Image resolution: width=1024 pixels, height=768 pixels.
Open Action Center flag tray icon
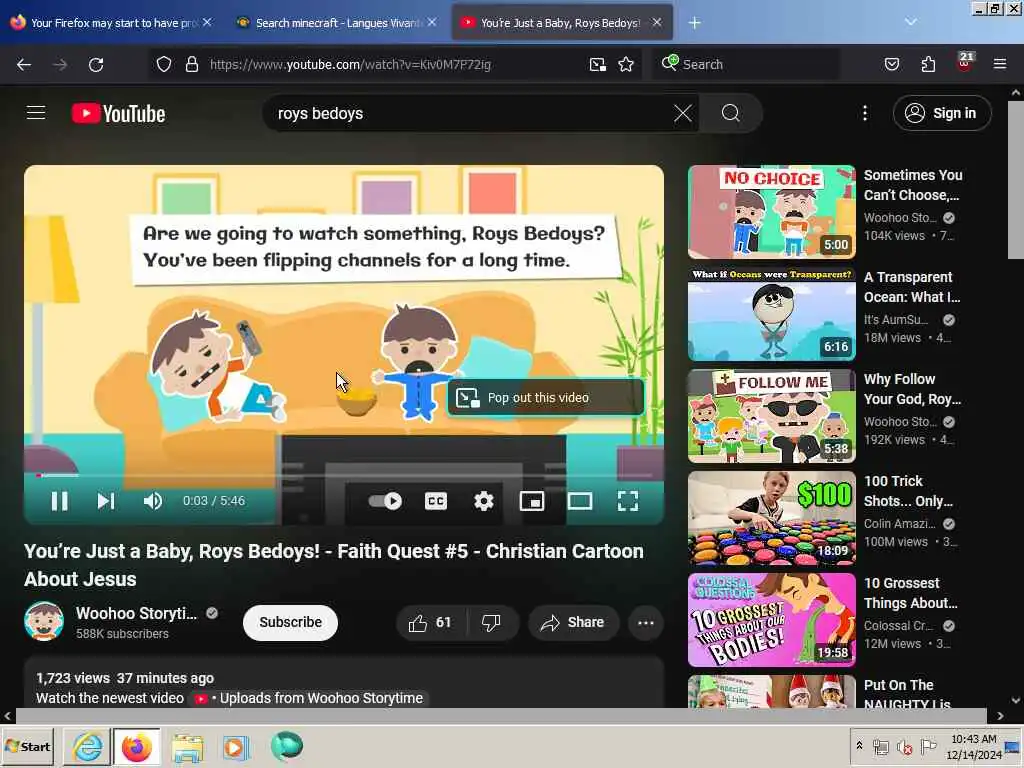click(x=927, y=746)
